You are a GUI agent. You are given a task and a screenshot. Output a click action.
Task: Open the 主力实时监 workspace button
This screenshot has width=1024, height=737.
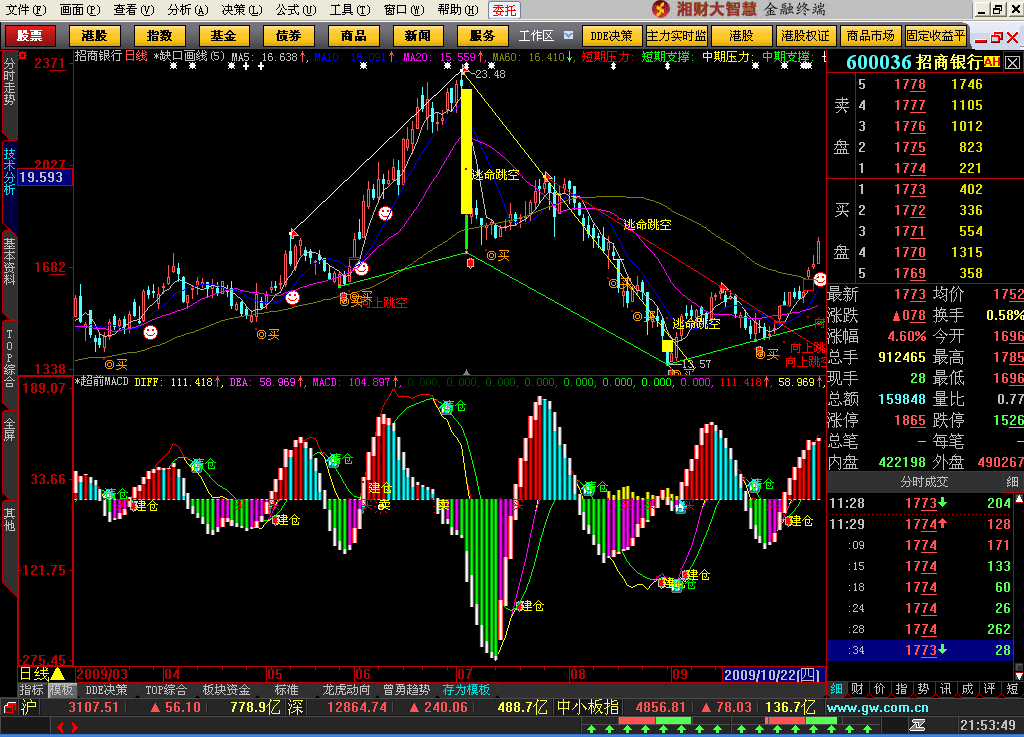tap(677, 36)
